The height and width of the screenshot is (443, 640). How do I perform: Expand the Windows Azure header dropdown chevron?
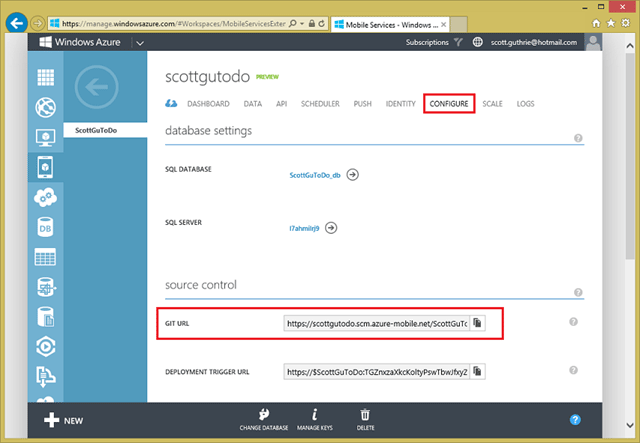(x=140, y=43)
